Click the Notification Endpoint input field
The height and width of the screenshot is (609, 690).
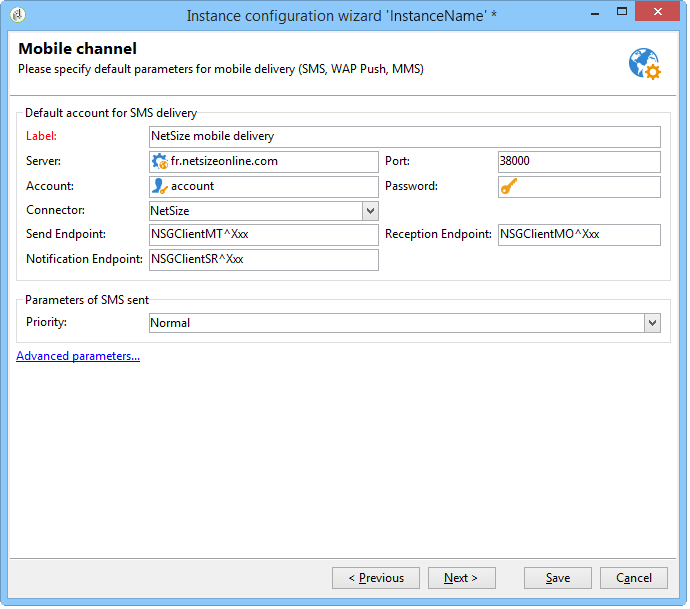pos(264,260)
